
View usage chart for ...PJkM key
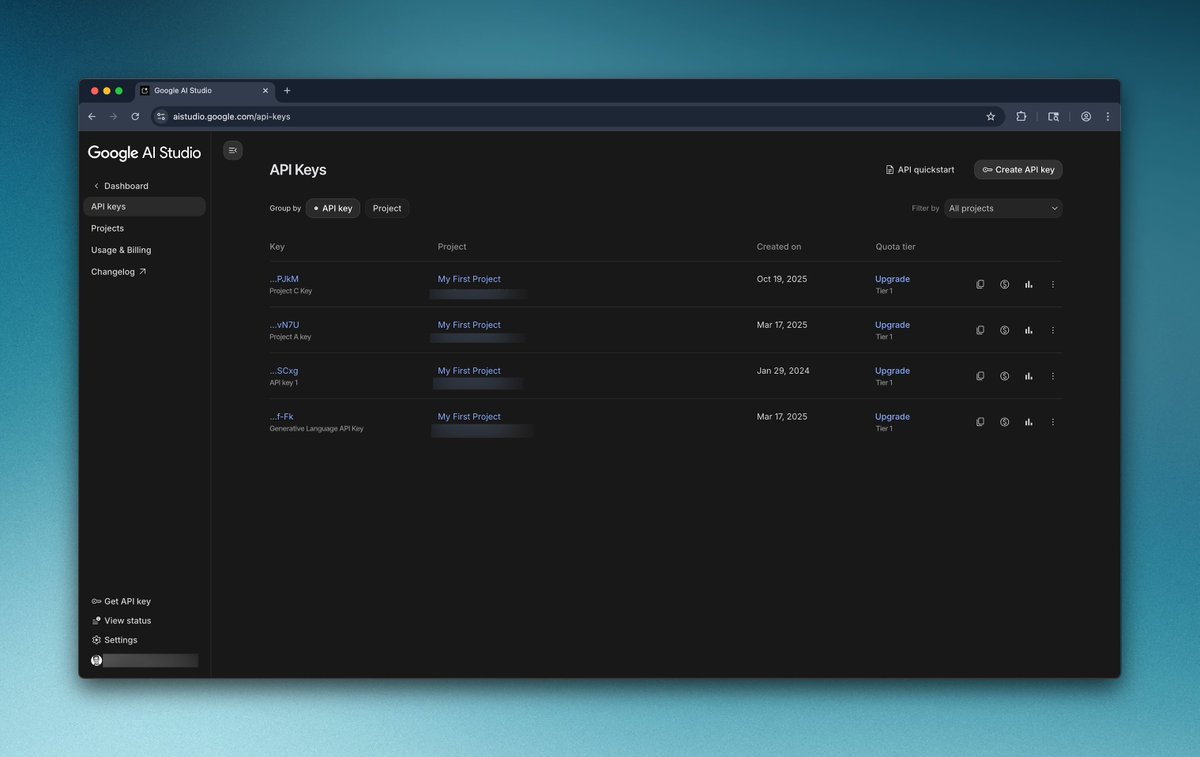pos(1028,284)
